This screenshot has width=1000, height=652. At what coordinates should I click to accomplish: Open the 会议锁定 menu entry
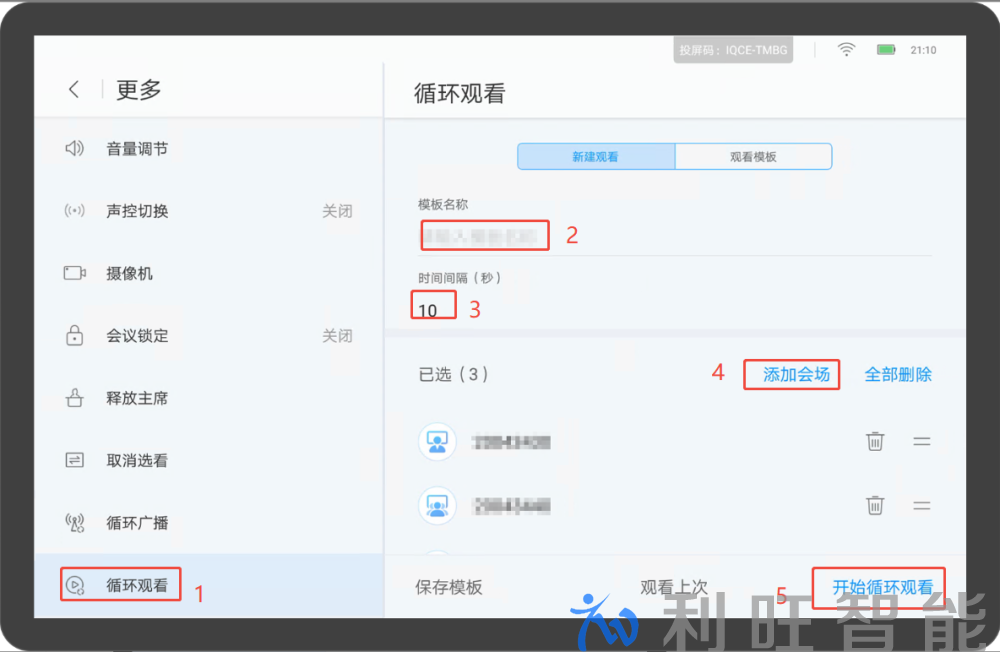pyautogui.click(x=209, y=336)
